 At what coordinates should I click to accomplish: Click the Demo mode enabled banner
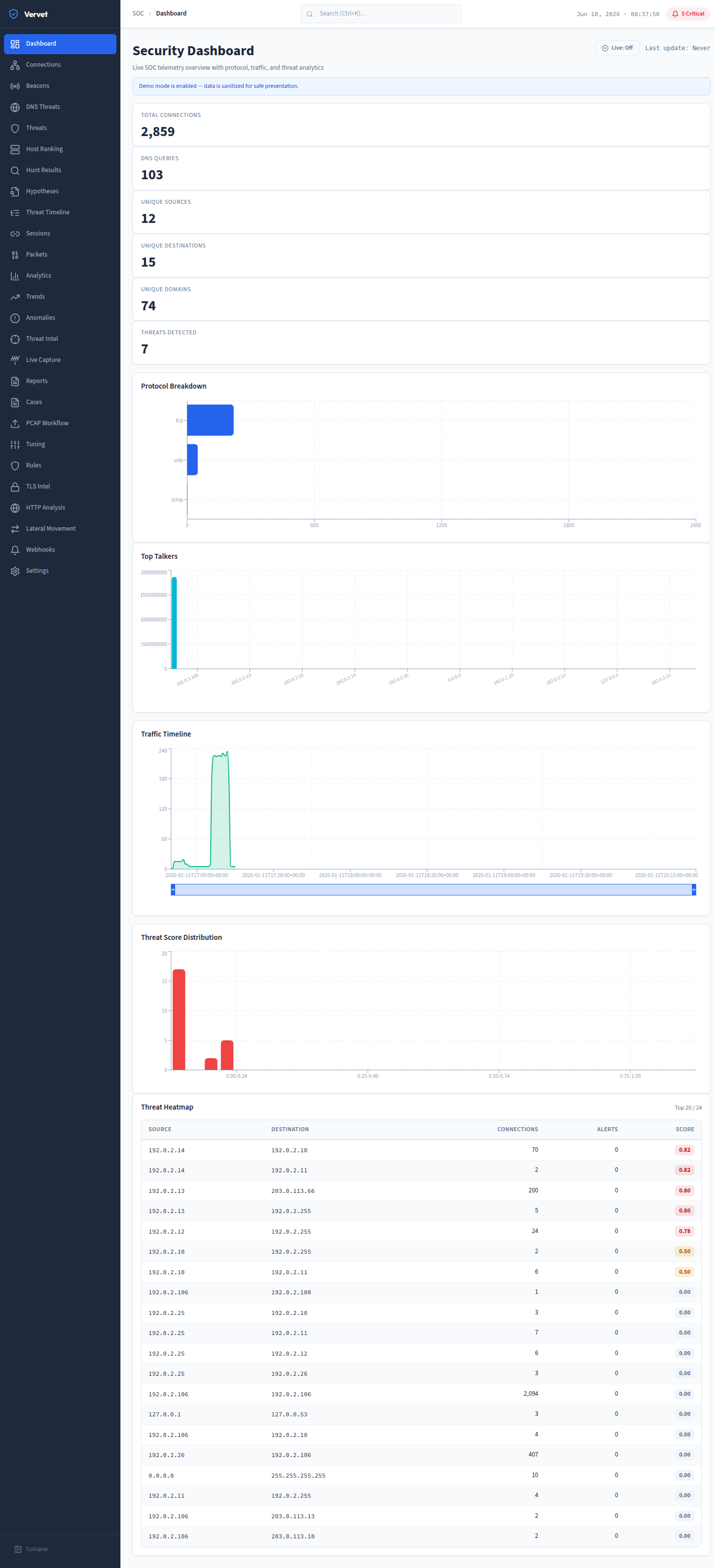pos(421,86)
